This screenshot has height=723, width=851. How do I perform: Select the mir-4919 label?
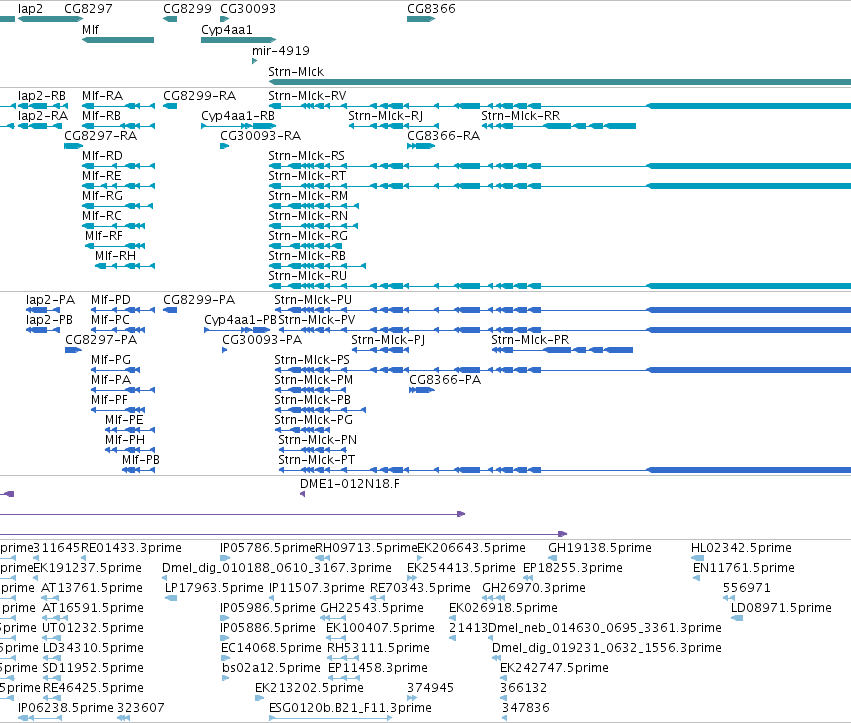point(281,50)
